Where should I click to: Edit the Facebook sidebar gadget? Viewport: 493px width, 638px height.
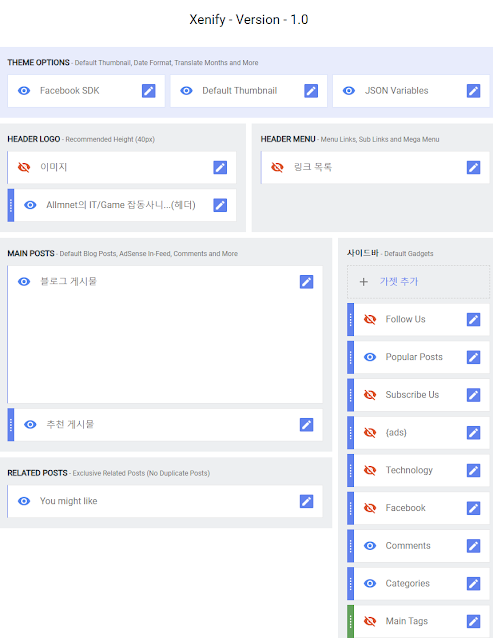473,508
